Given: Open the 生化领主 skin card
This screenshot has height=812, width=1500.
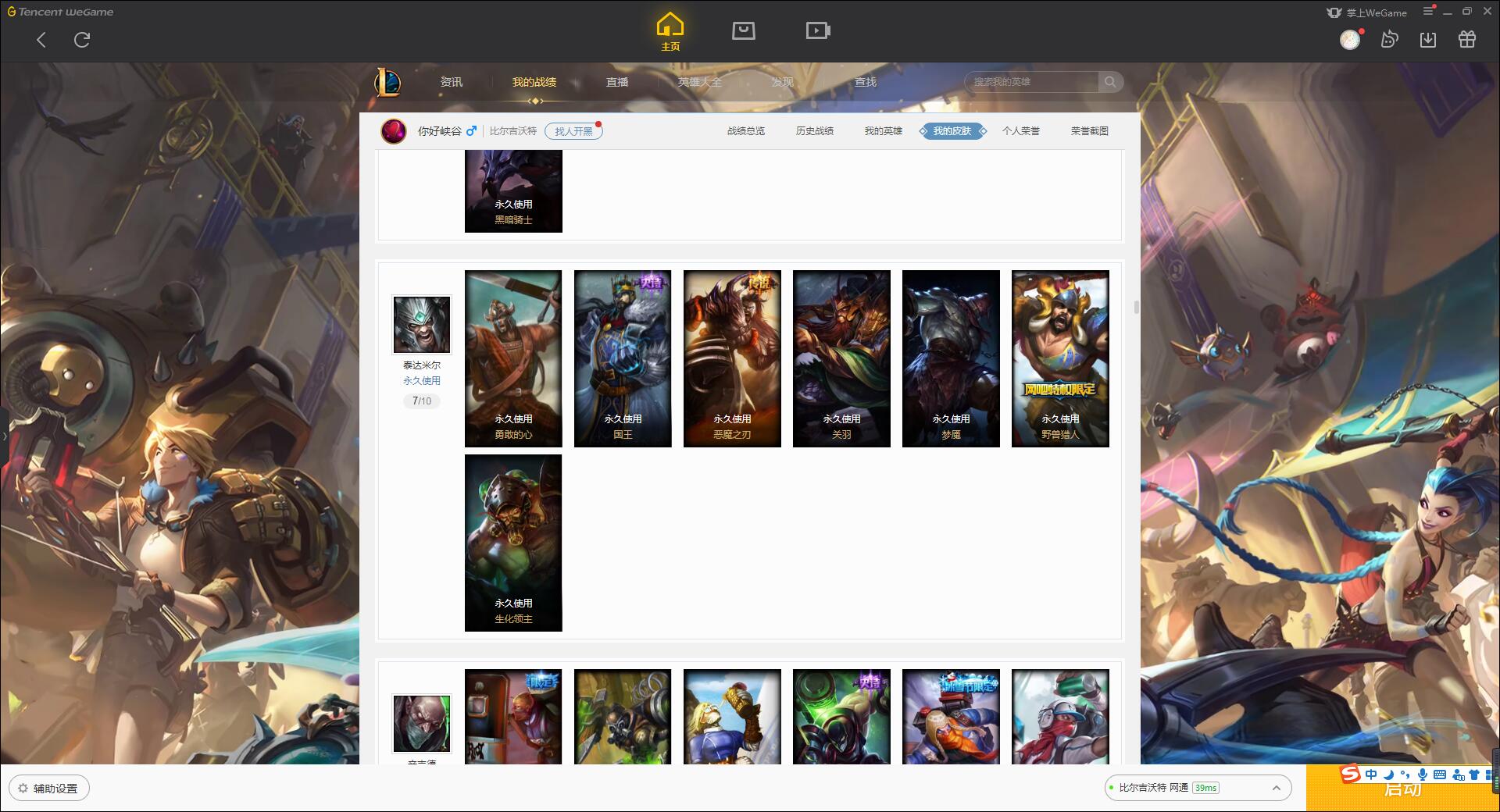Looking at the screenshot, I should click(513, 543).
